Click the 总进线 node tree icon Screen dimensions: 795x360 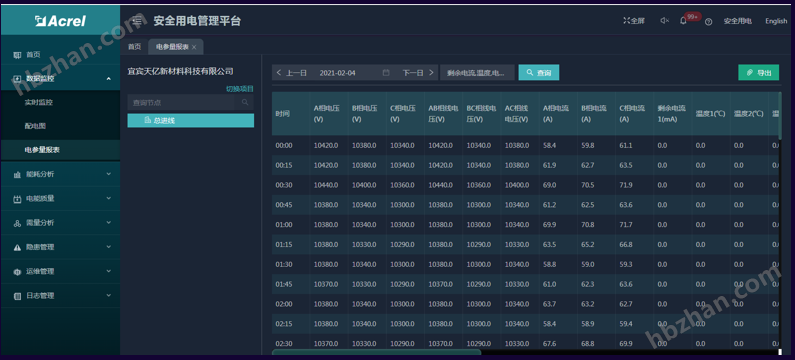pyautogui.click(x=148, y=121)
